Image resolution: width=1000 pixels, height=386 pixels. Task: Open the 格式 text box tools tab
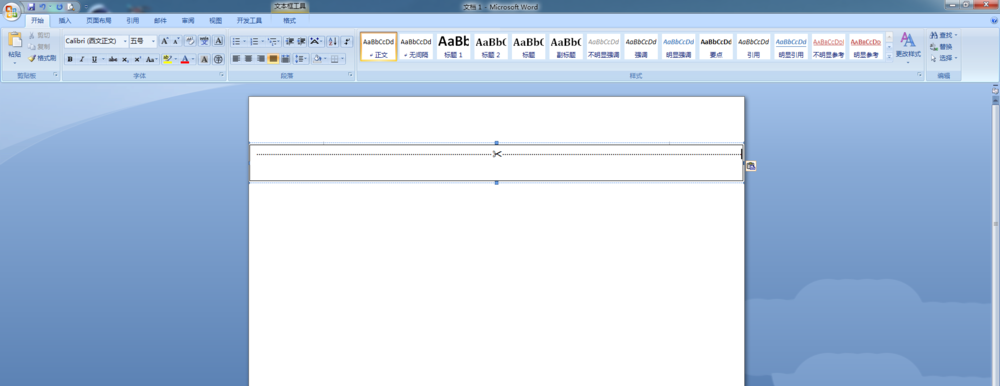(x=290, y=20)
